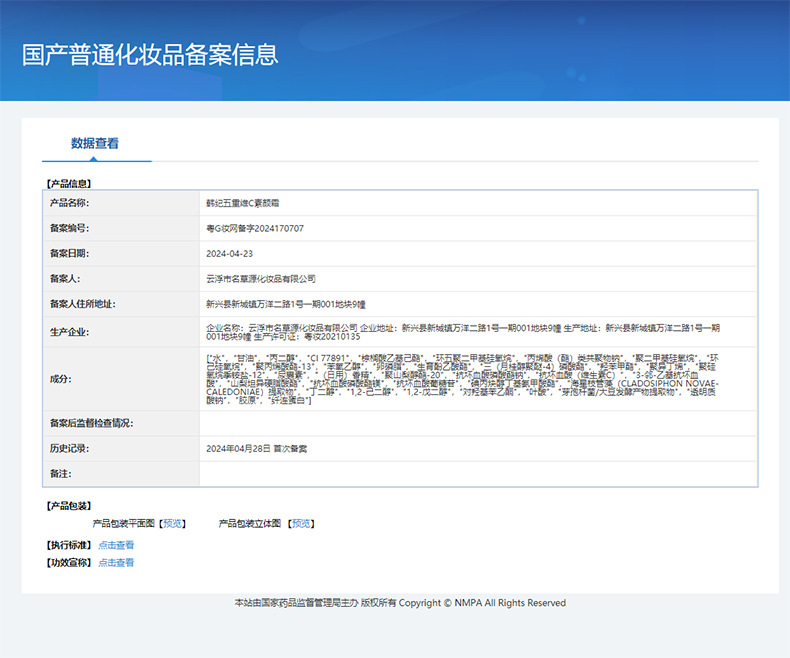
Task: Click the ingredients list starting with 水, 甘油
Action: point(463,379)
